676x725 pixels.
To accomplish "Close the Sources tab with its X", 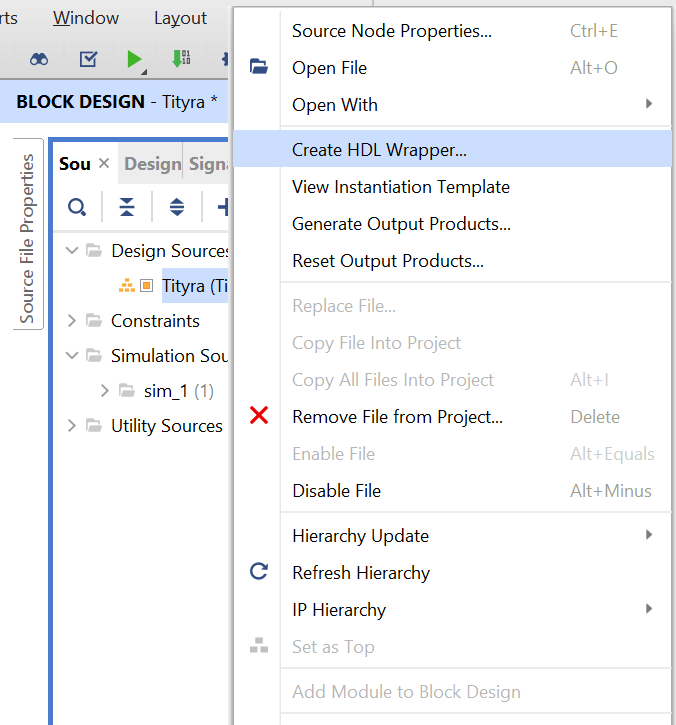I will click(104, 163).
